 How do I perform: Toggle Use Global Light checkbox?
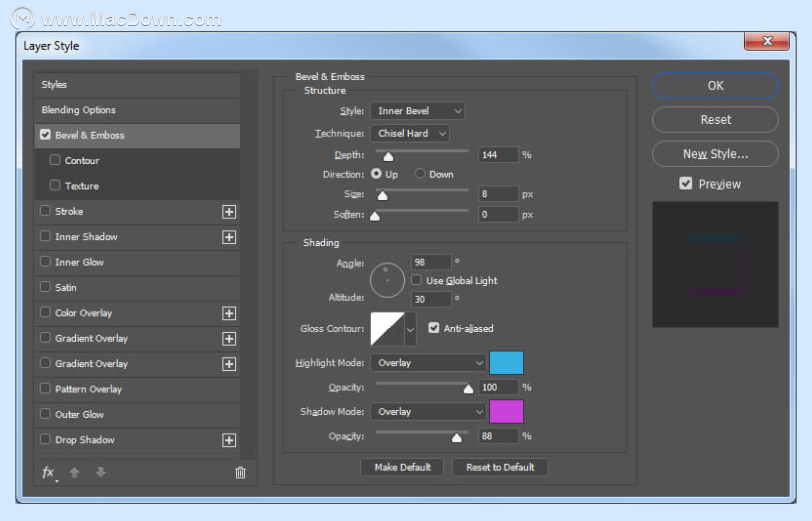[x=416, y=280]
